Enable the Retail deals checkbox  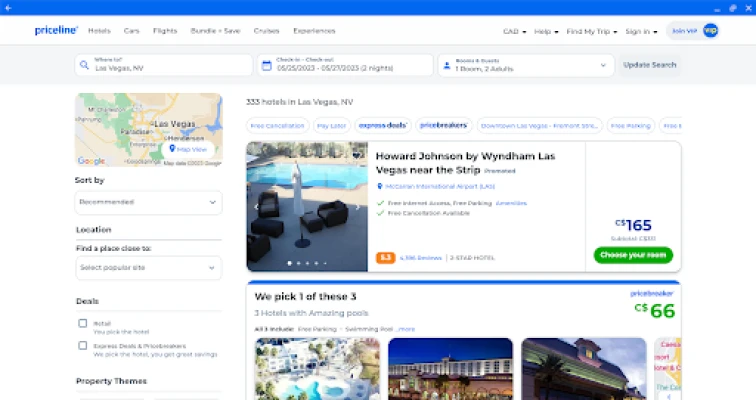pyautogui.click(x=83, y=323)
